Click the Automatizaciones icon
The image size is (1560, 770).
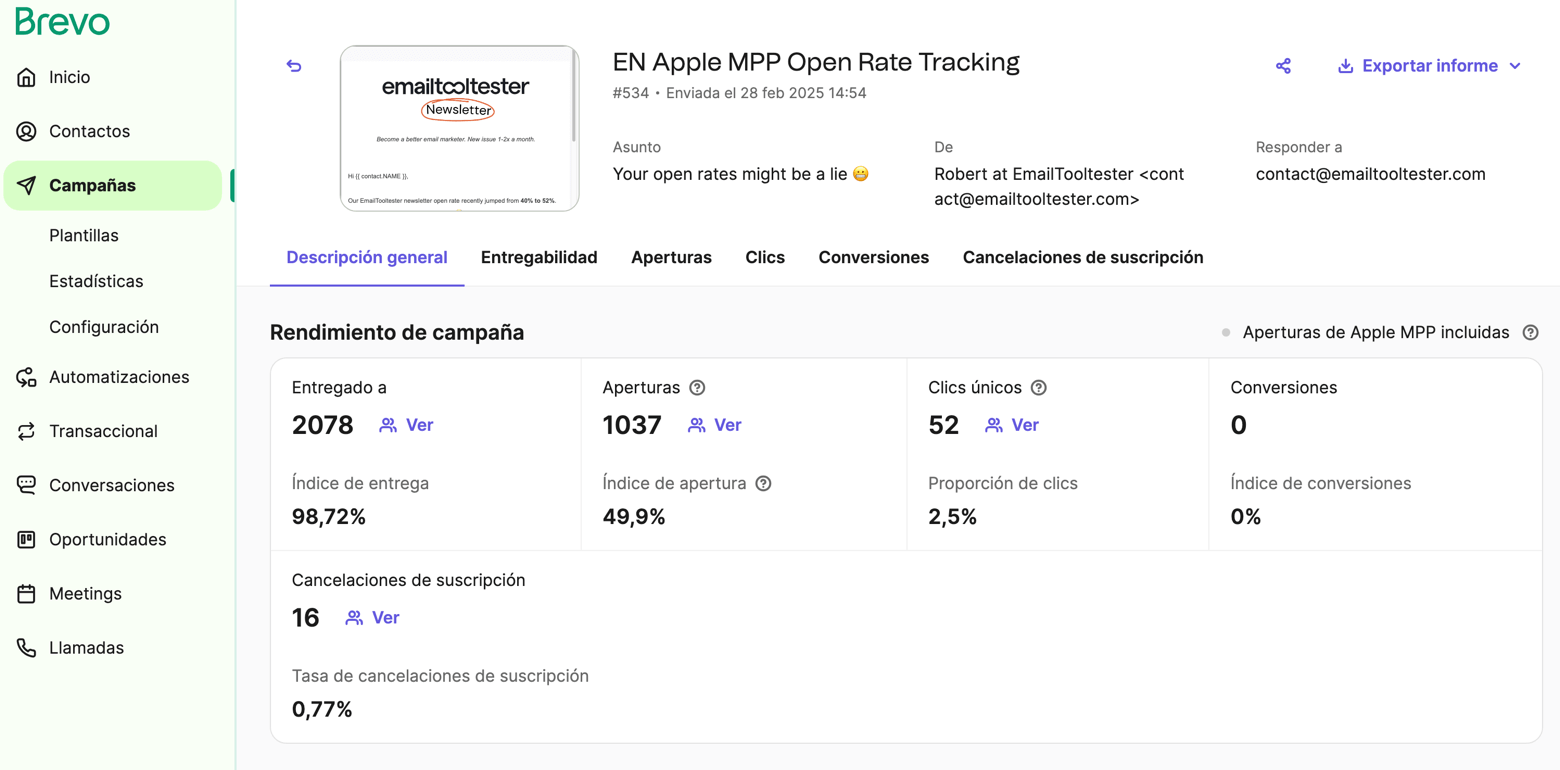[x=27, y=377]
